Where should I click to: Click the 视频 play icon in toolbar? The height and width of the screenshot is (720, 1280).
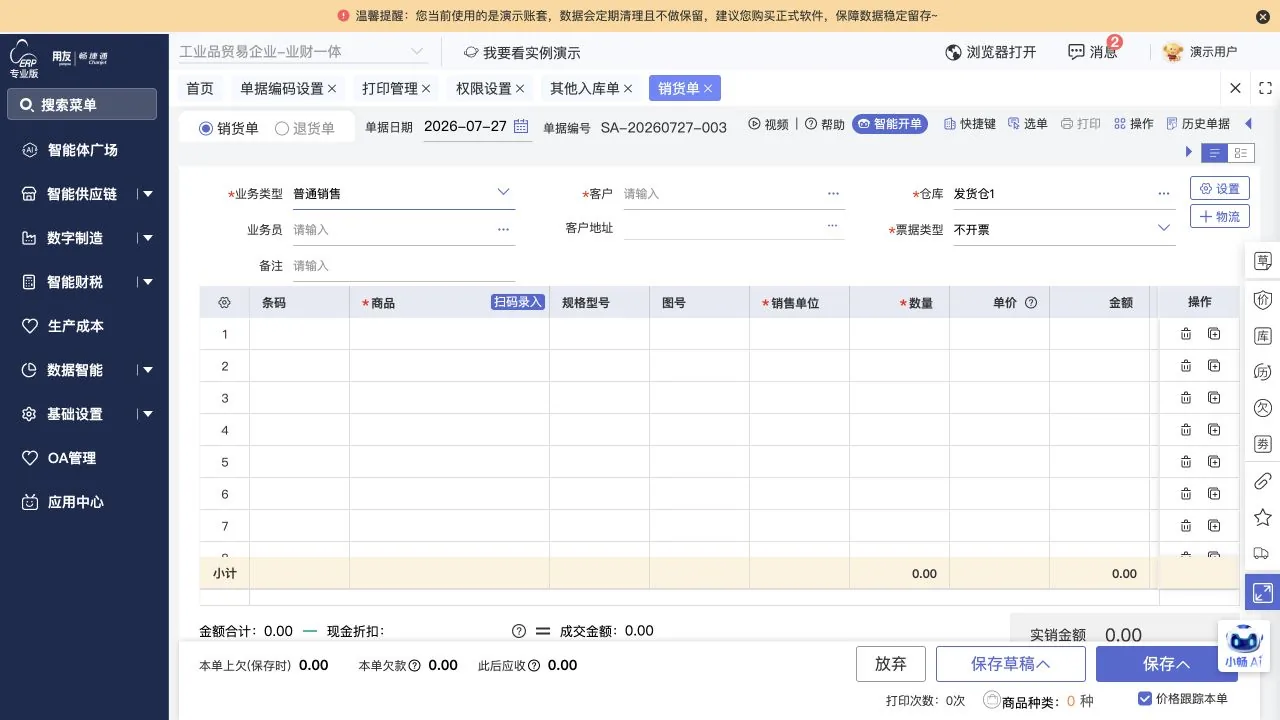754,124
